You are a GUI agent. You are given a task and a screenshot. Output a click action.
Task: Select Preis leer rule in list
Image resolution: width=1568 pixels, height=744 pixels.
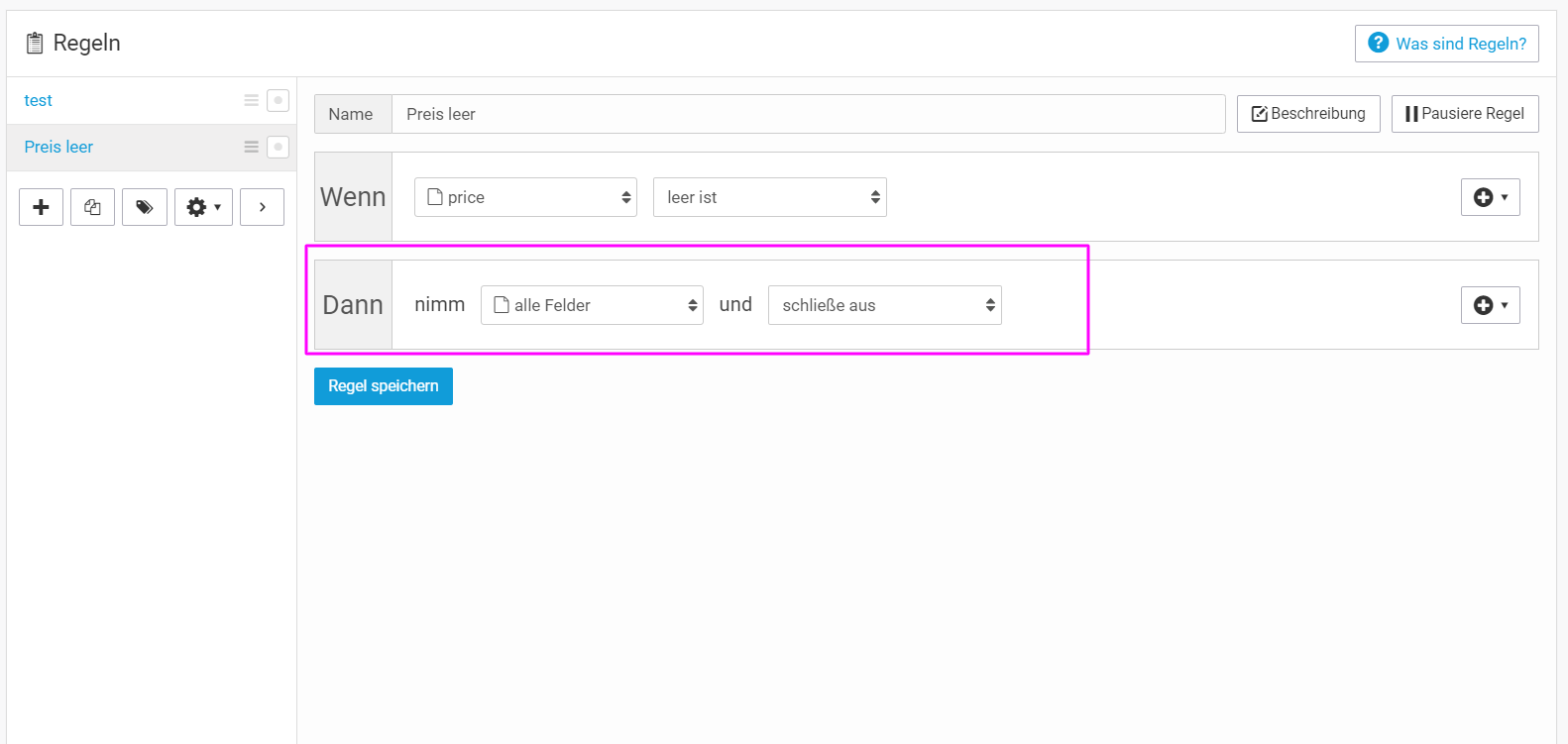coord(58,147)
